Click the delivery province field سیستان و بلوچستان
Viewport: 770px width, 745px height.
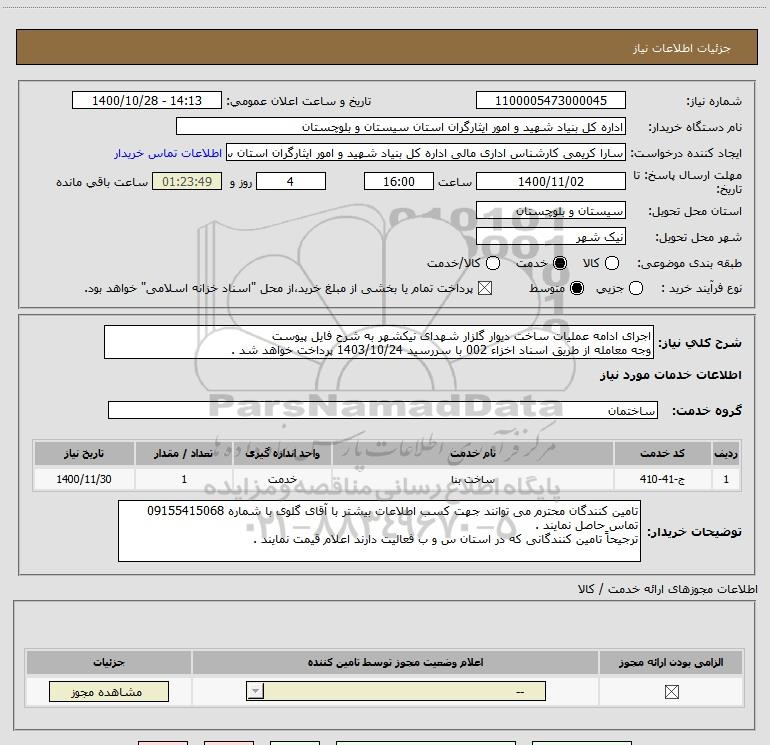(550, 211)
